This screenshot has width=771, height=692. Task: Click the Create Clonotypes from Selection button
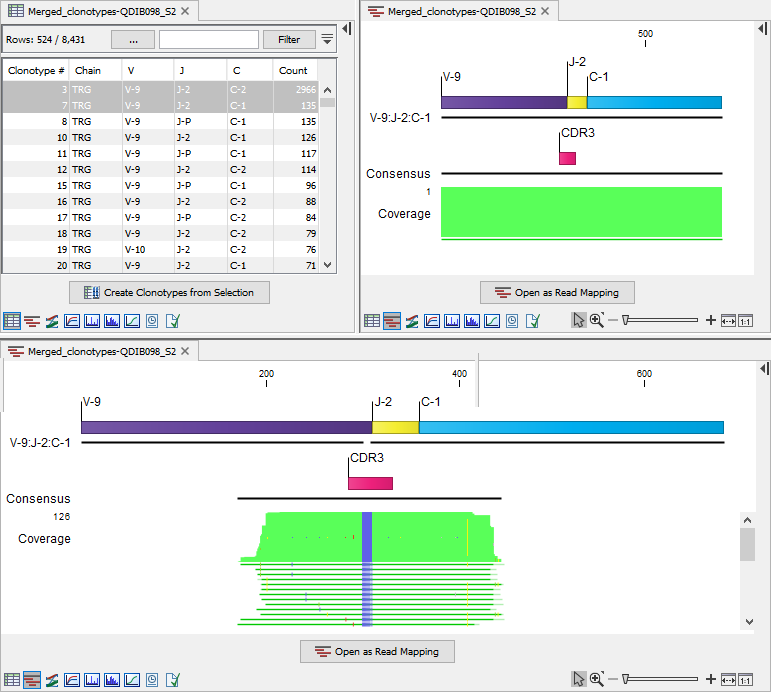pyautogui.click(x=170, y=293)
